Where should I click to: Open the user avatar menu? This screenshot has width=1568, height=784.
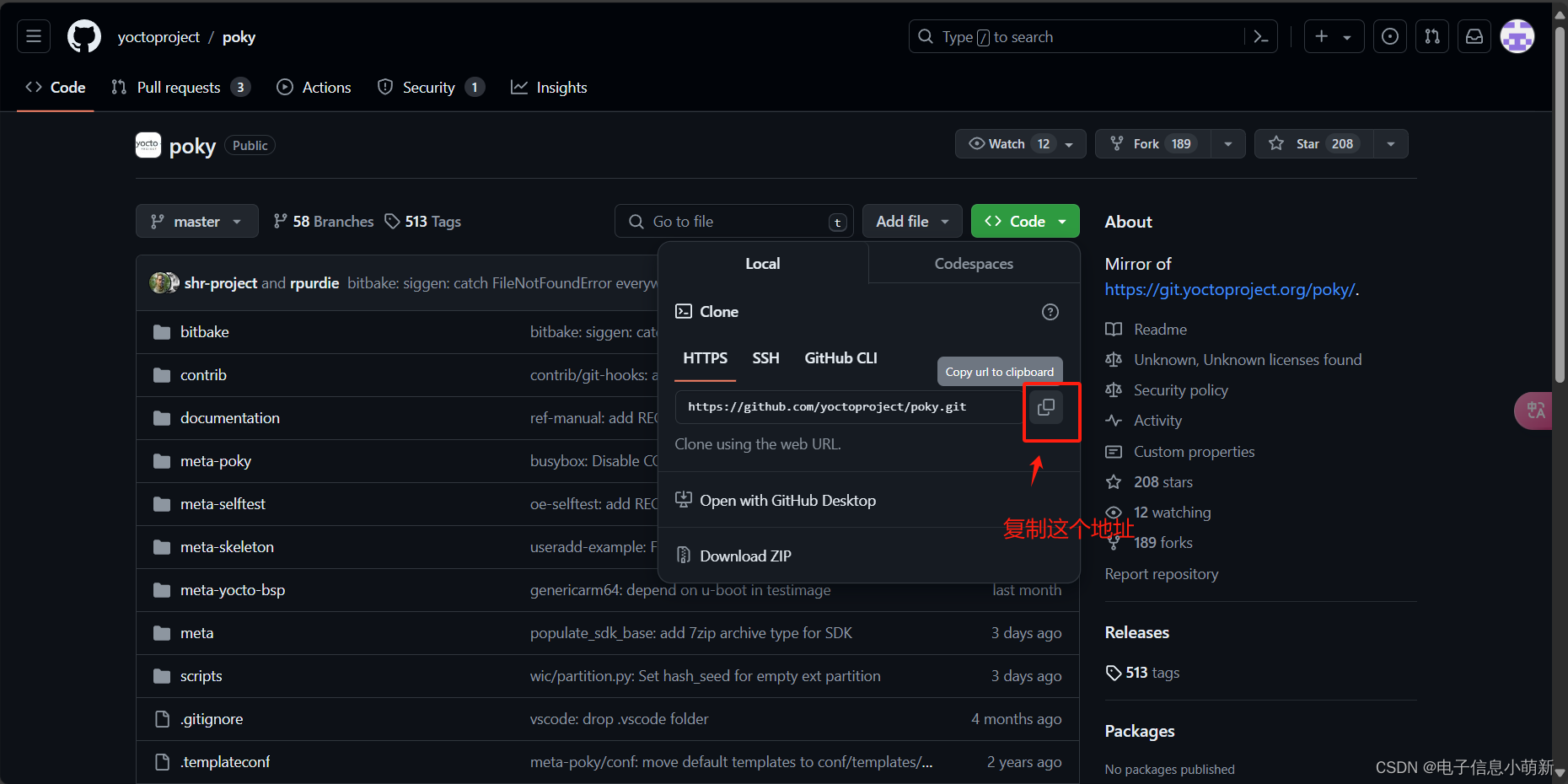tap(1517, 36)
